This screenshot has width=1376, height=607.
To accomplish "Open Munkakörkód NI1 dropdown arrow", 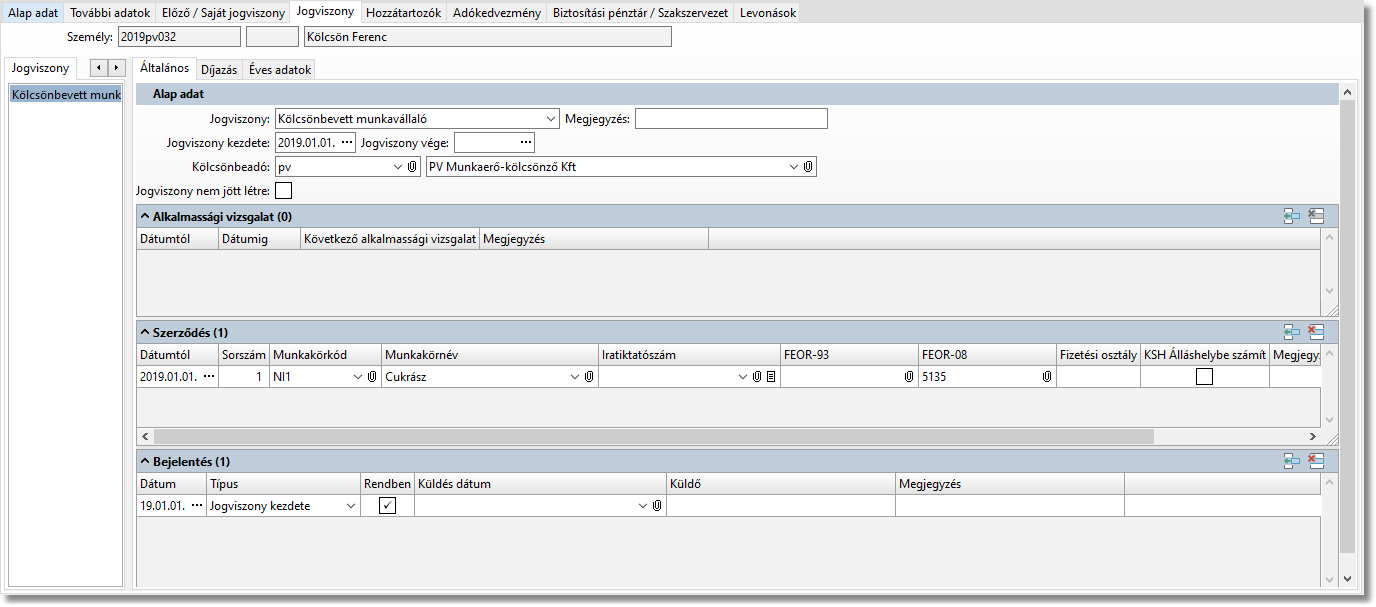I will (x=358, y=377).
